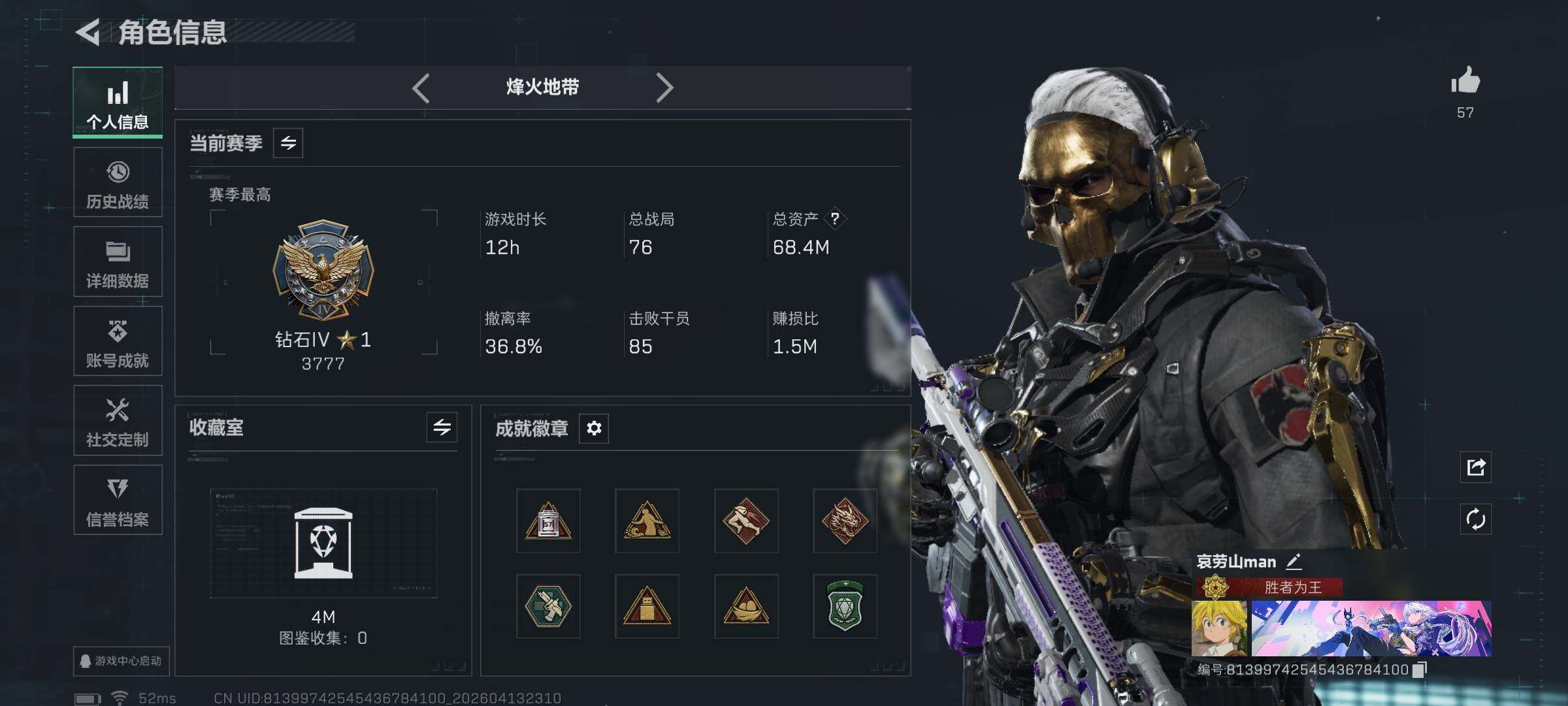Click the share icon on the right
The image size is (1568, 706).
[1476, 467]
